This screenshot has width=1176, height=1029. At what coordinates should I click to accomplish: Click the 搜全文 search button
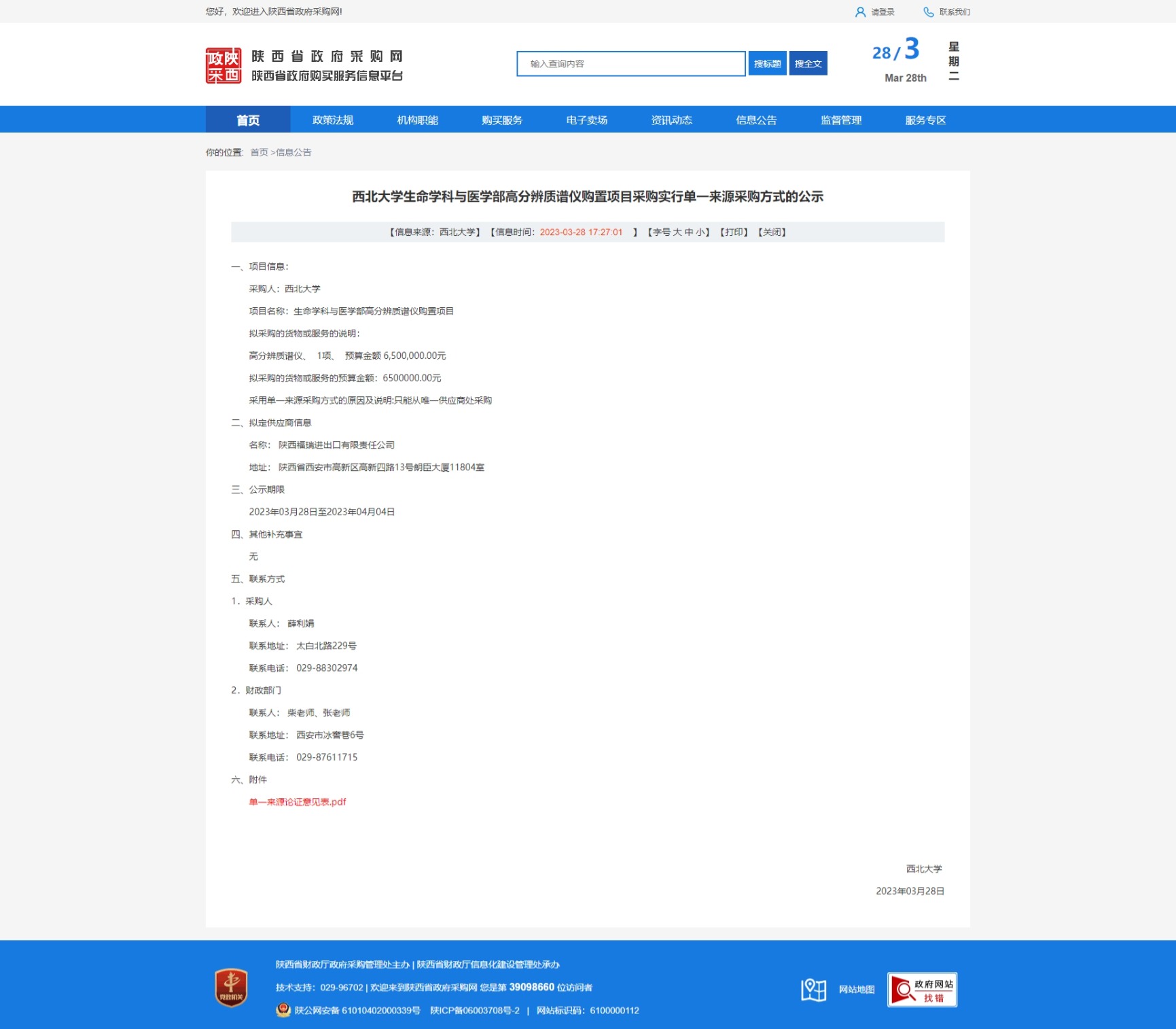pos(808,64)
